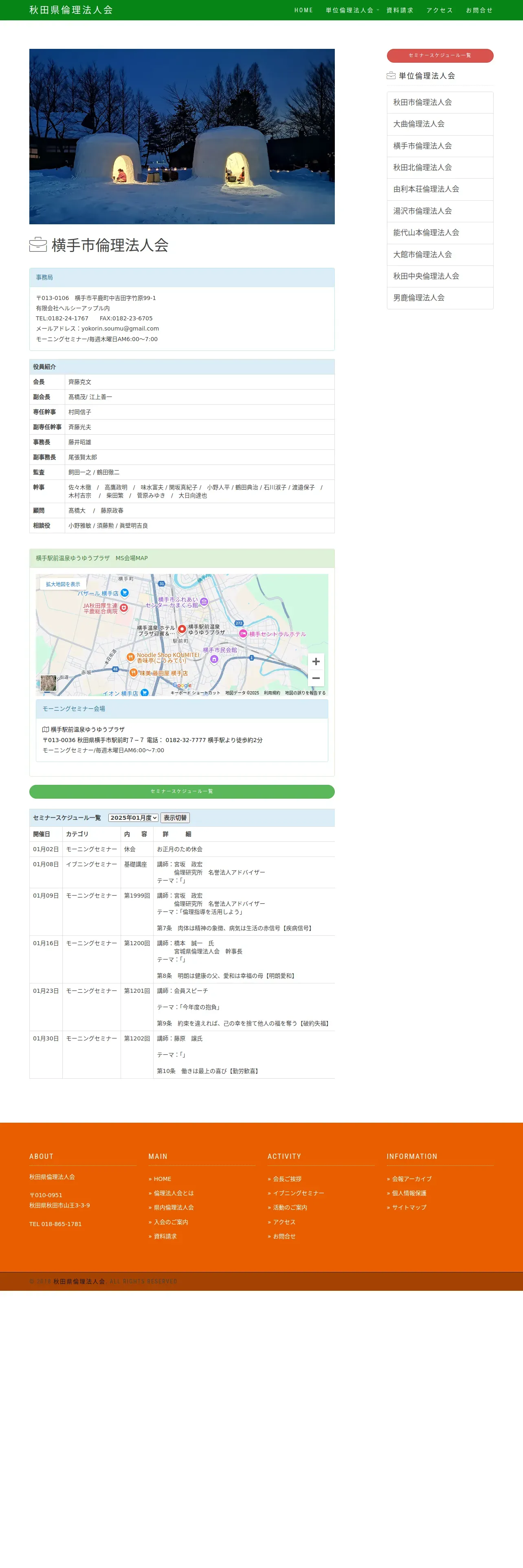Click the 表示切替 button
This screenshot has height=1568, width=523.
click(x=175, y=817)
